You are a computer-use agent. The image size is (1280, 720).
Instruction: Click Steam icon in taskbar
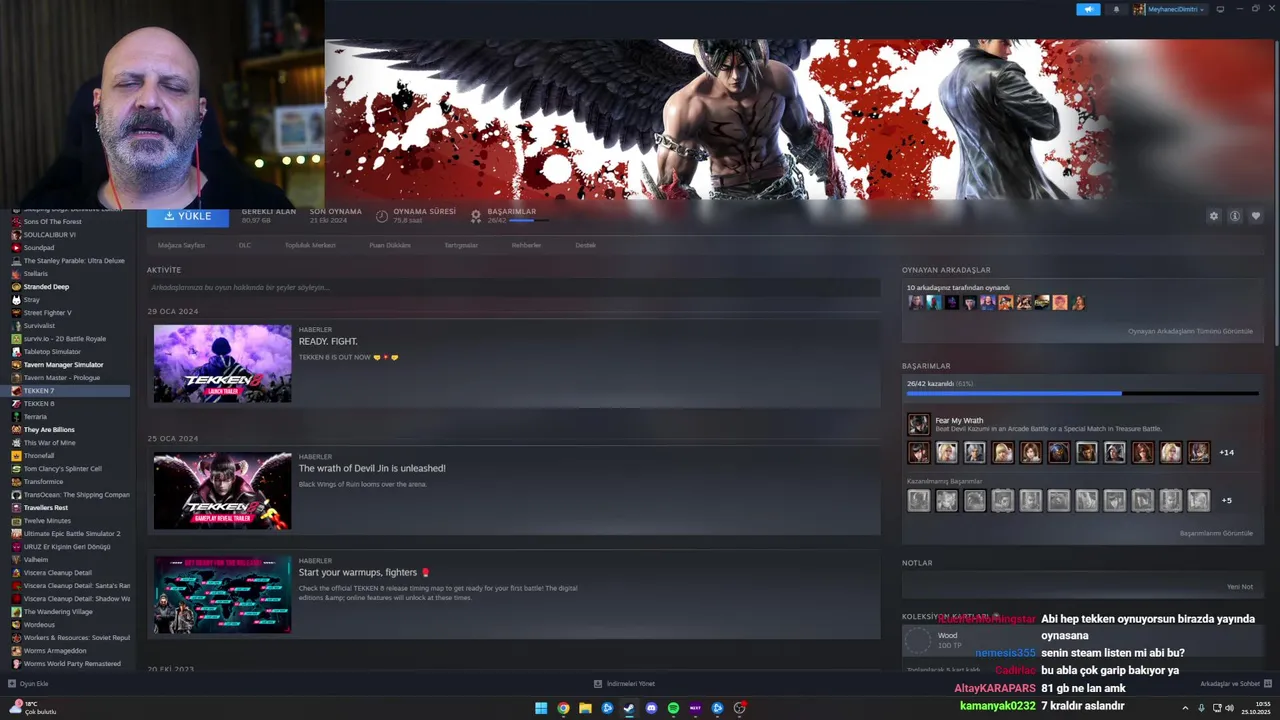629,708
